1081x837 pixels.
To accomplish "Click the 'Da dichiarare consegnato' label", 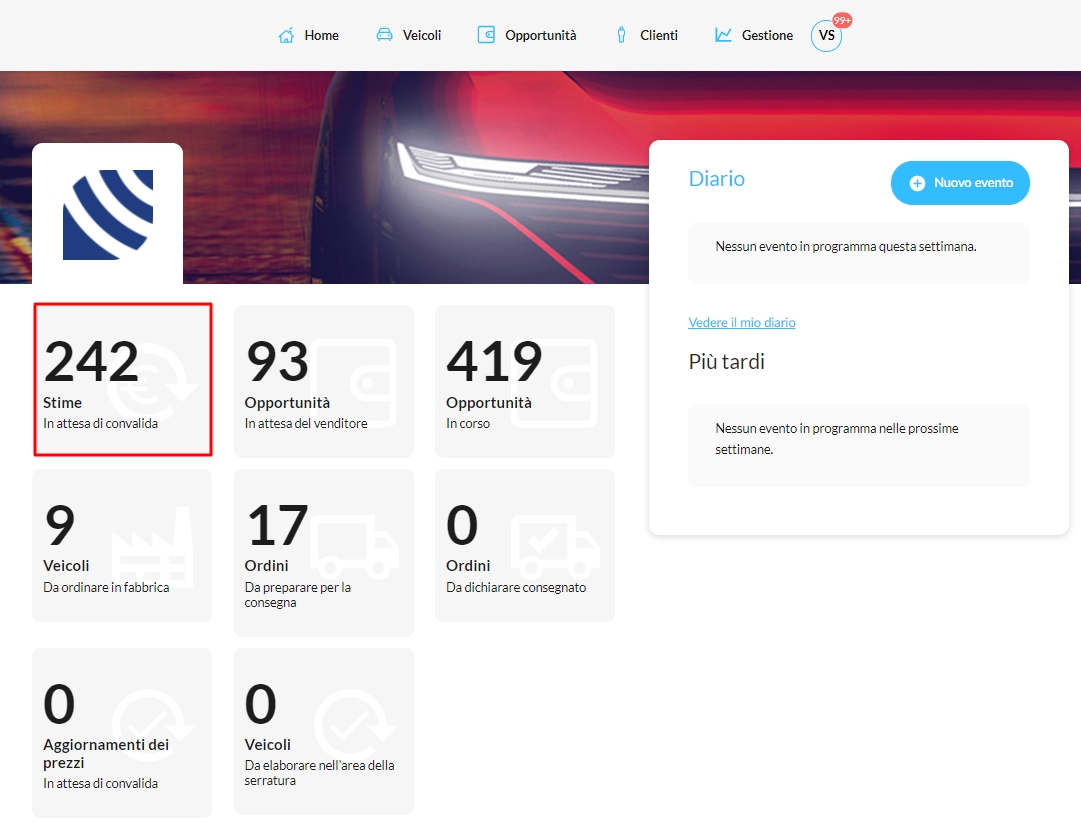I will pyautogui.click(x=516, y=587).
